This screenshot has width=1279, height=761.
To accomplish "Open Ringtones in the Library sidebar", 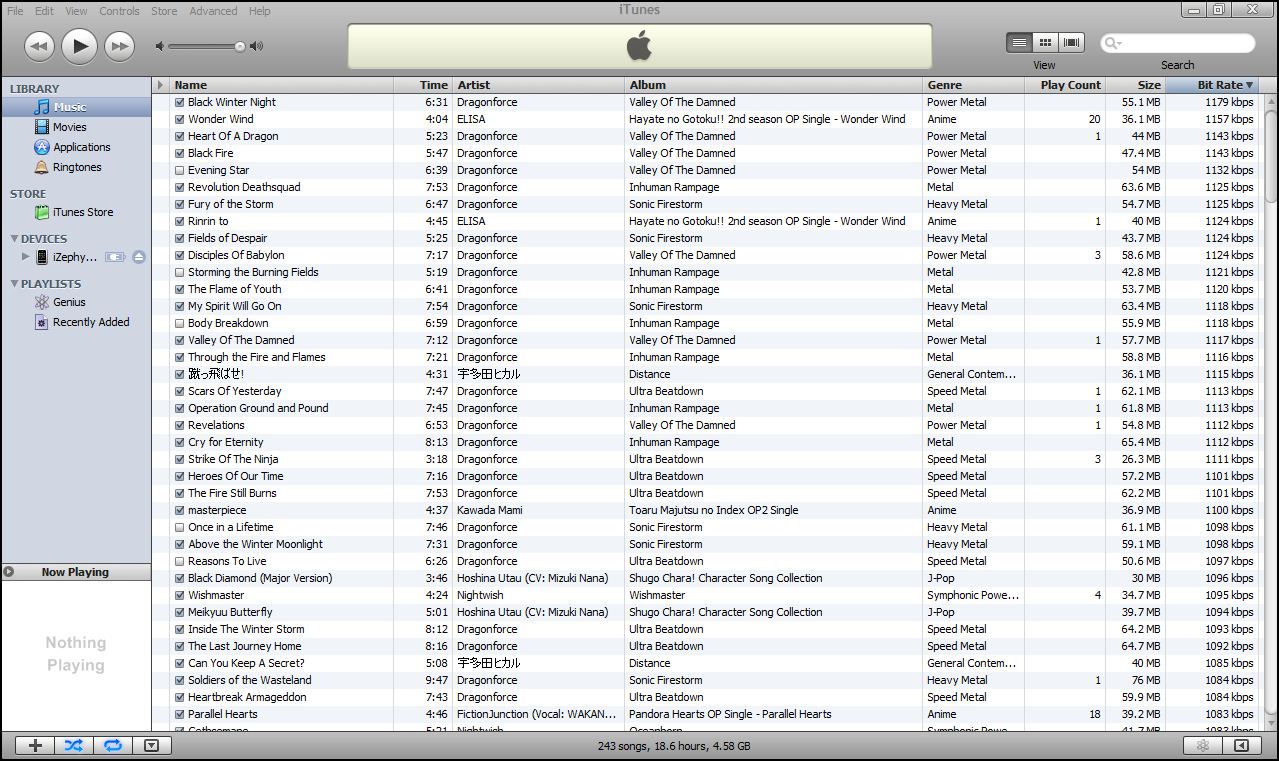I will [x=76, y=167].
